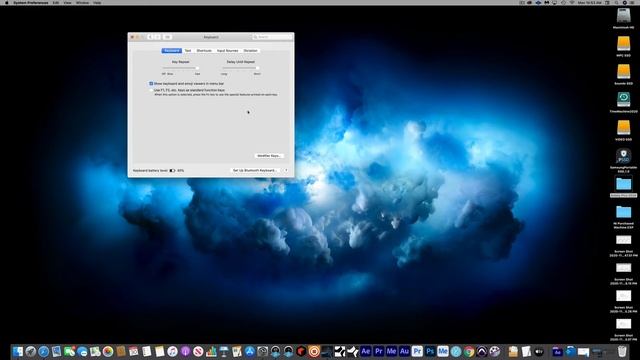
Task: Switch to the Shortcuts tab
Action: [204, 51]
